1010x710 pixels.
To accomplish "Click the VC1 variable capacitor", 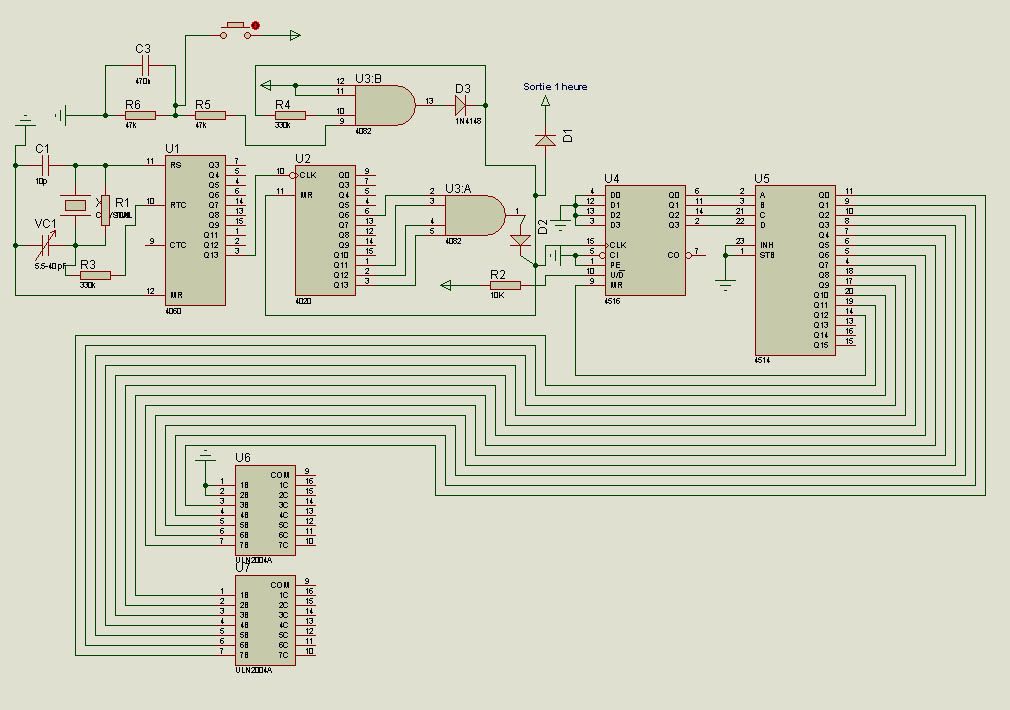I will tap(45, 245).
